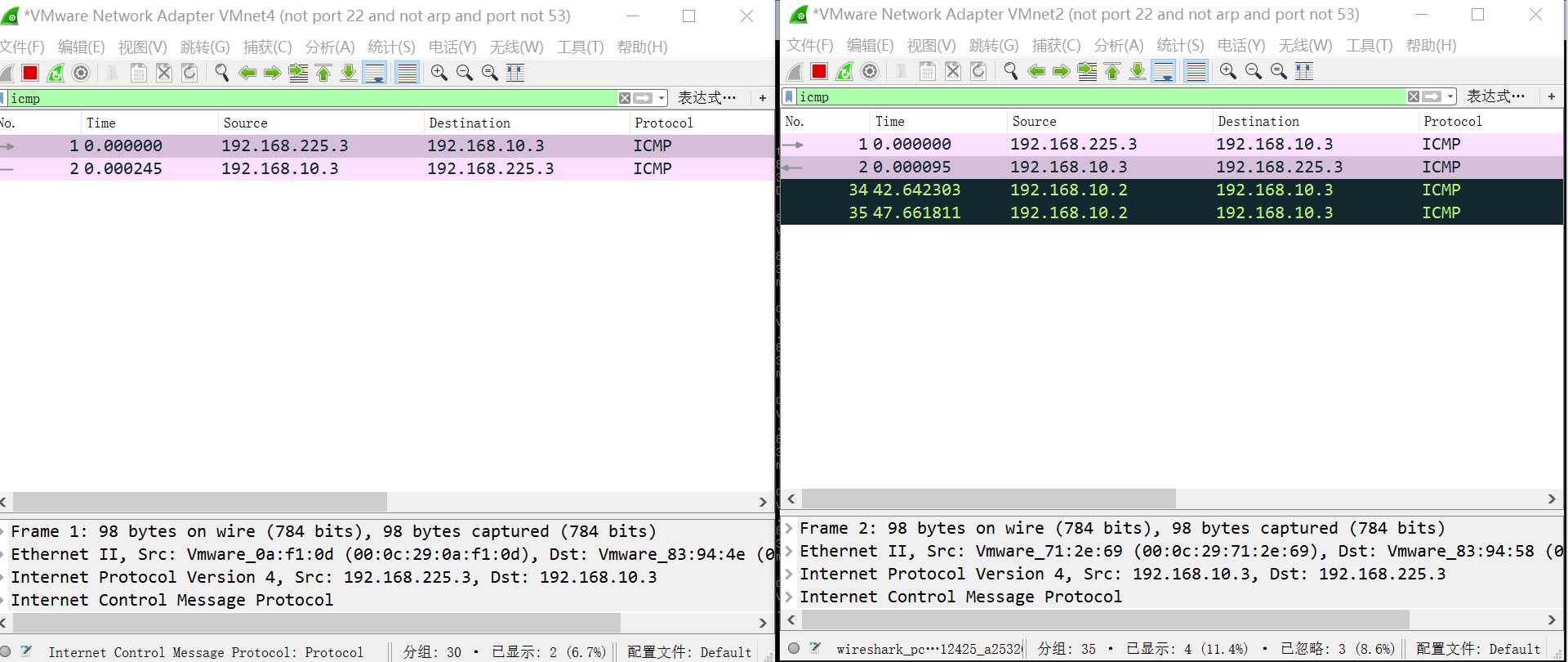
Task: Select packet 34 row in VMnet2 window
Action: coord(1172,190)
